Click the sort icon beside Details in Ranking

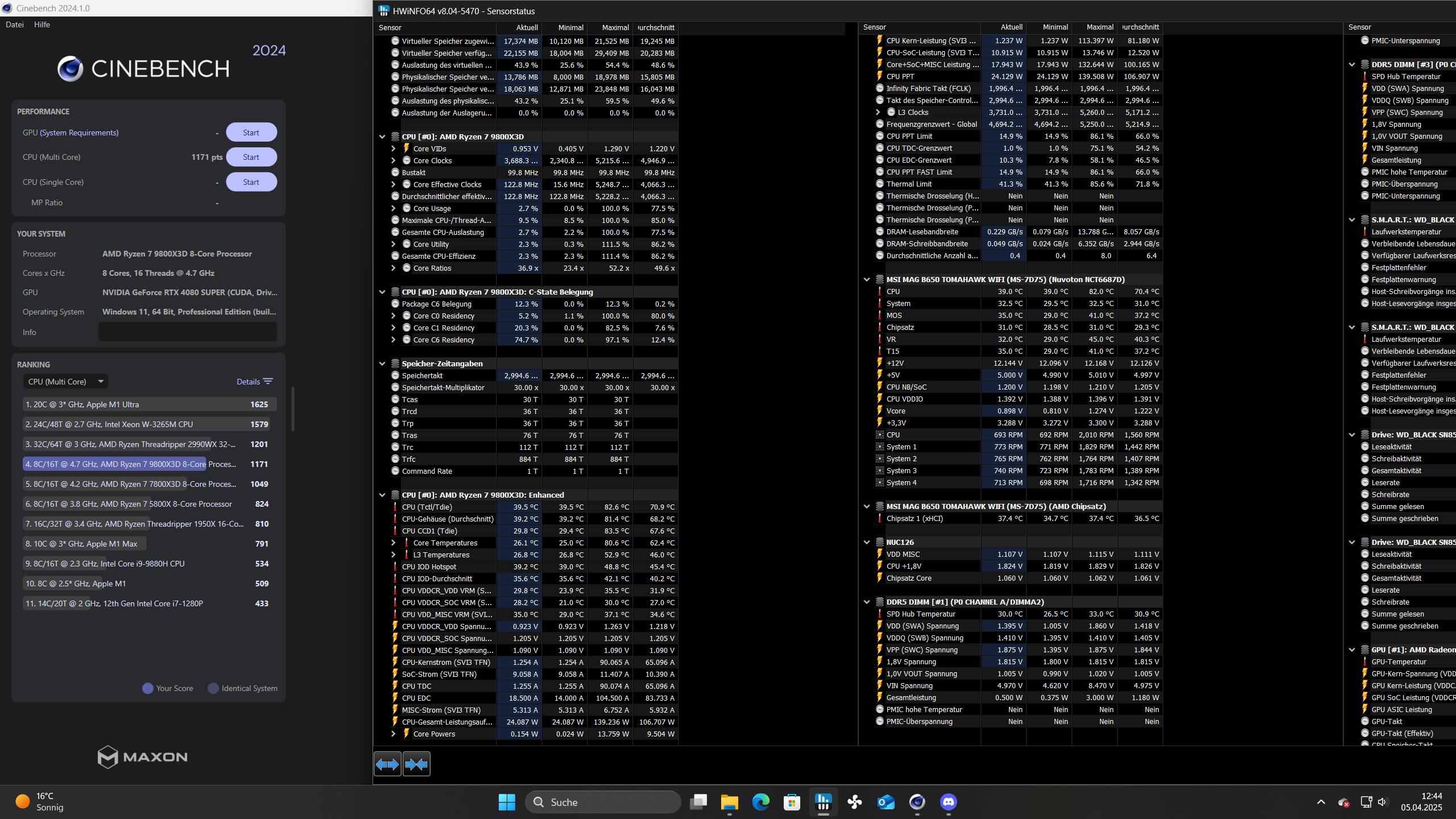267,381
